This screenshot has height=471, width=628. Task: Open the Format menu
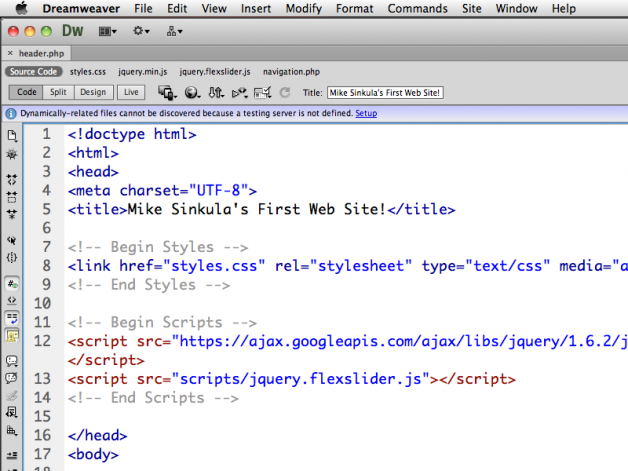(x=354, y=8)
